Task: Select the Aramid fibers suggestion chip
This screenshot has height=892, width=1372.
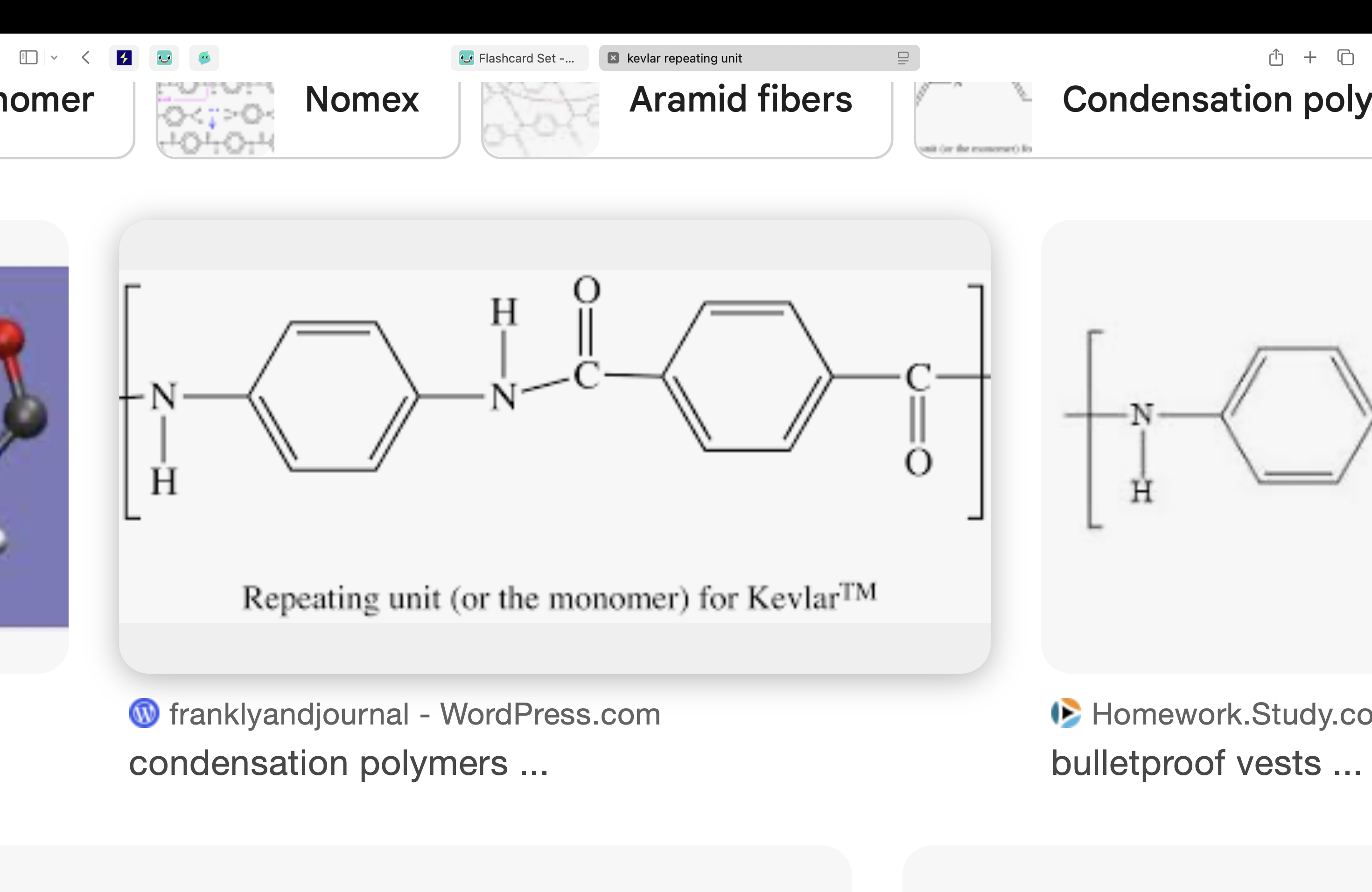Action: (x=686, y=118)
